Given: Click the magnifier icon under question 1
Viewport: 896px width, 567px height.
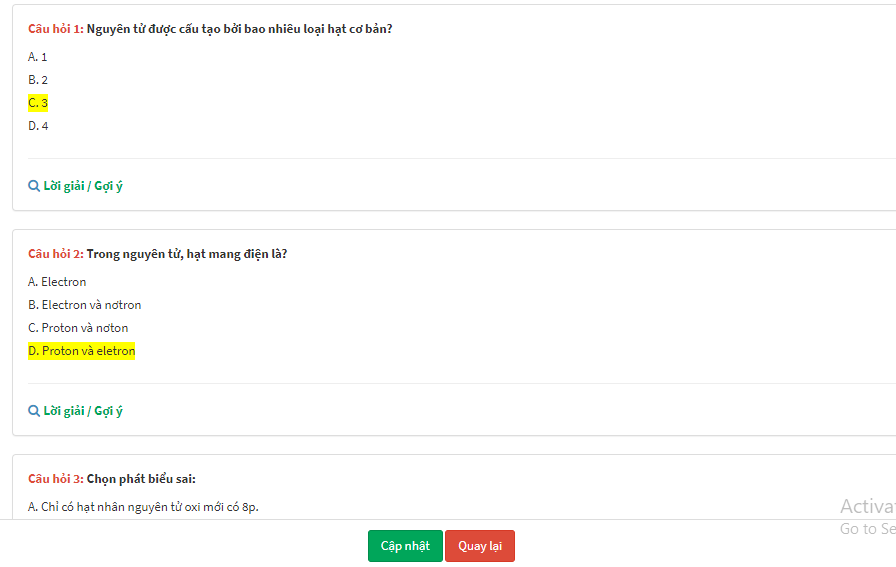Looking at the screenshot, I should 34,186.
